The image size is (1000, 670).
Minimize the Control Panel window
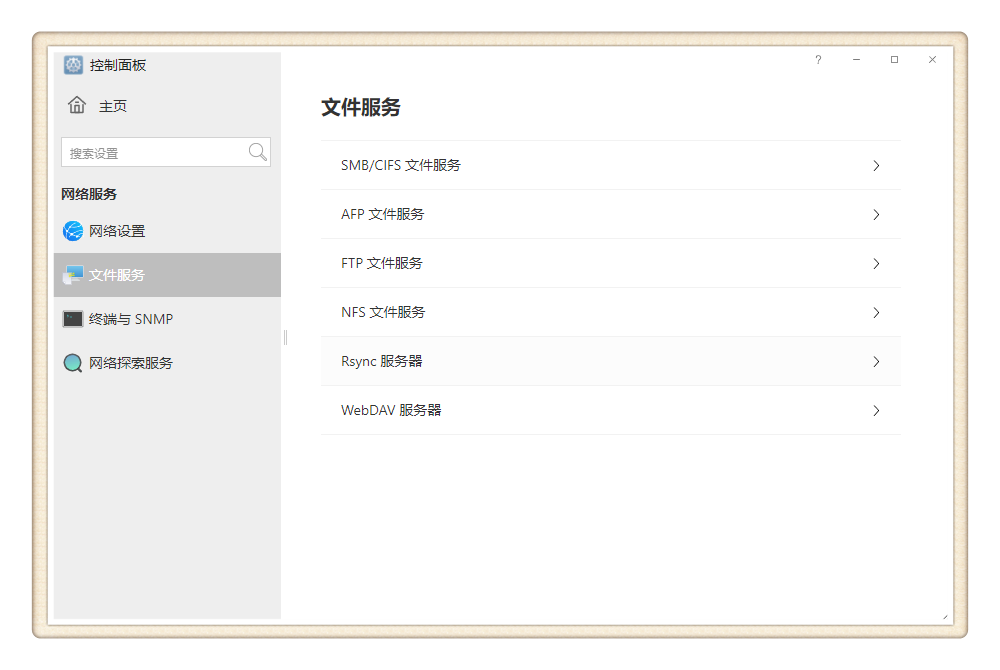coord(857,59)
